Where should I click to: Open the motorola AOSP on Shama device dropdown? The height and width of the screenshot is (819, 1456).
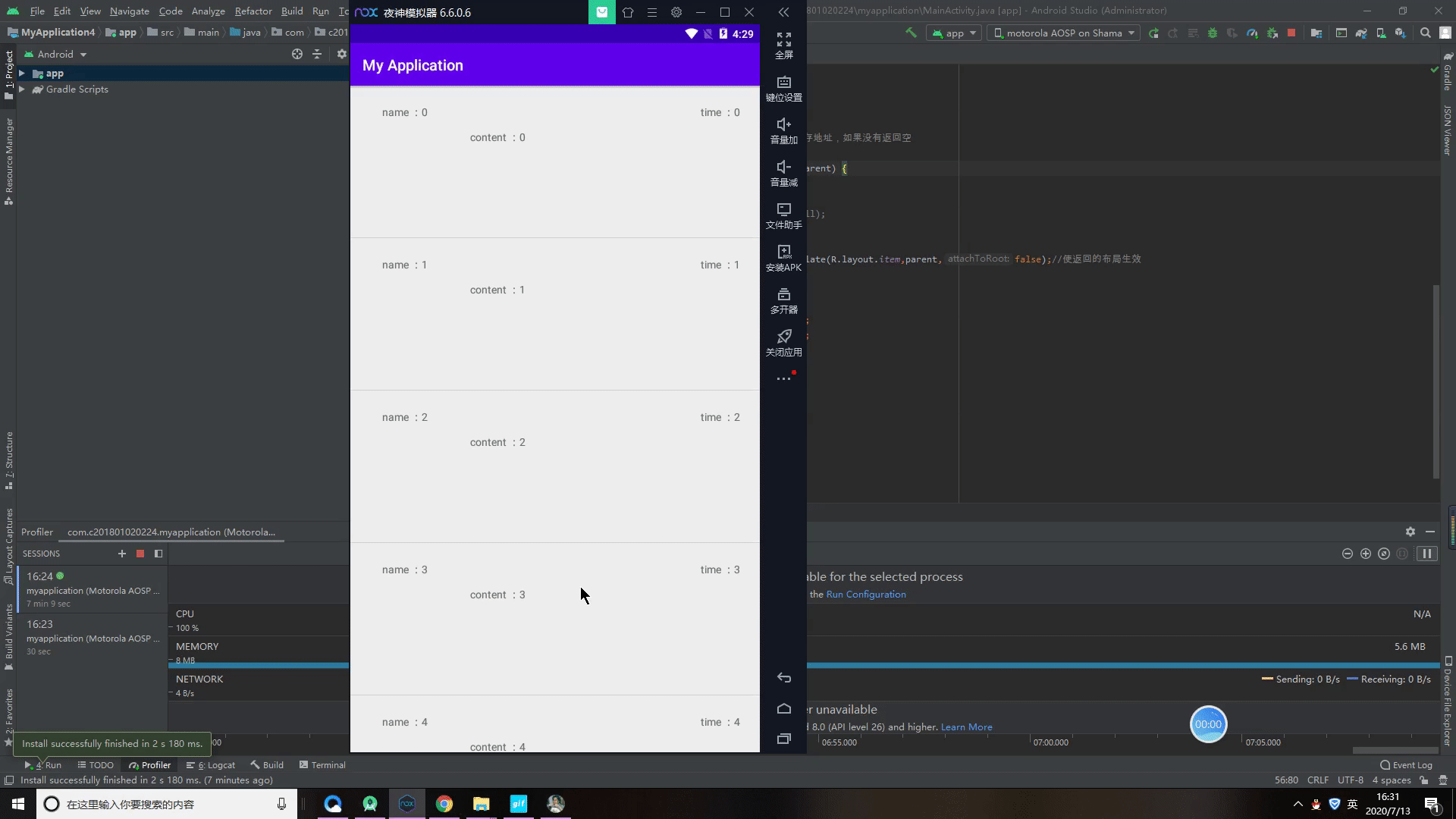click(1062, 33)
